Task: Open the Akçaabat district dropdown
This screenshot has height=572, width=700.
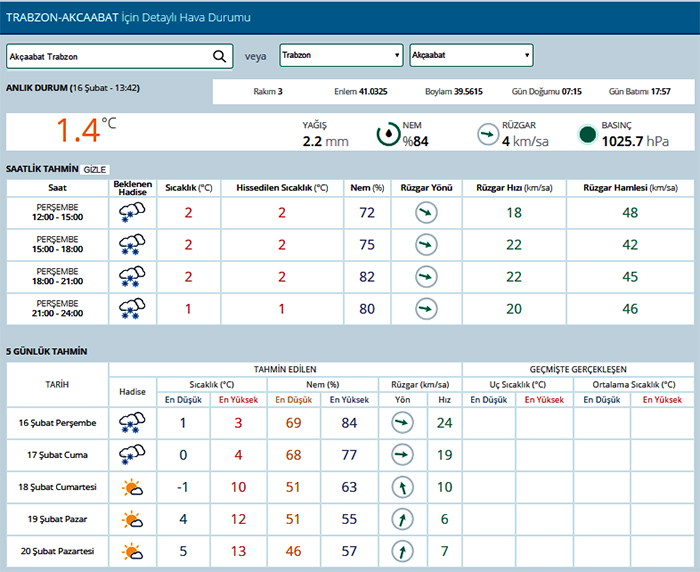Action: coord(471,55)
